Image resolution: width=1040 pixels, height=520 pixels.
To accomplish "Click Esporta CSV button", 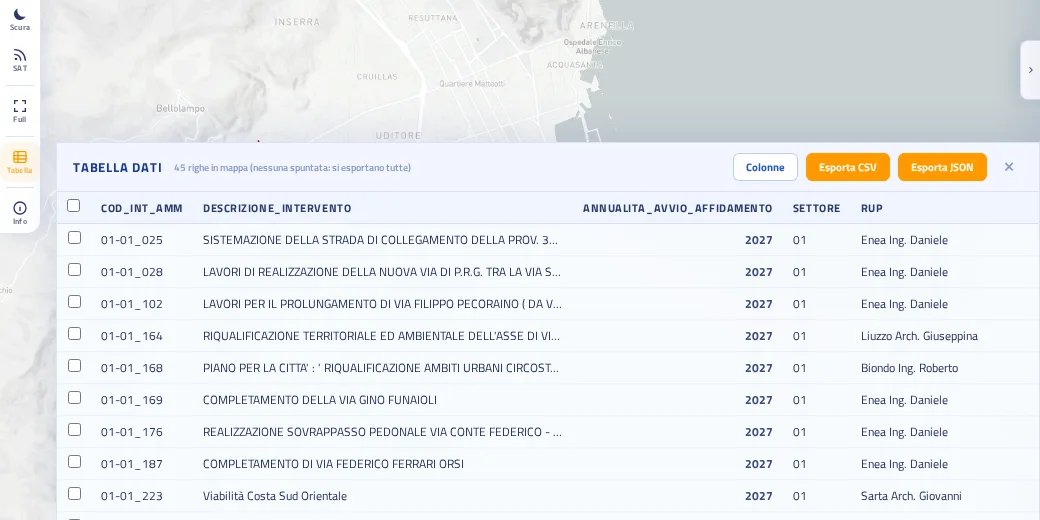I will (848, 167).
